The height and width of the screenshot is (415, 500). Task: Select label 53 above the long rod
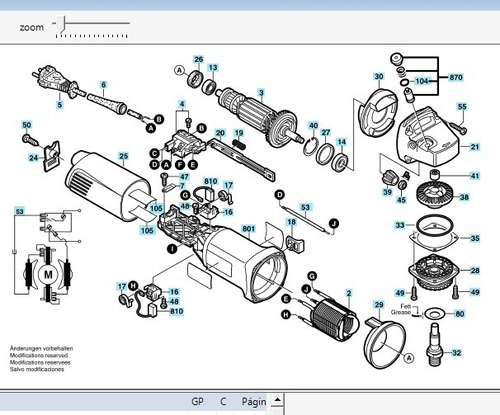coord(305,207)
